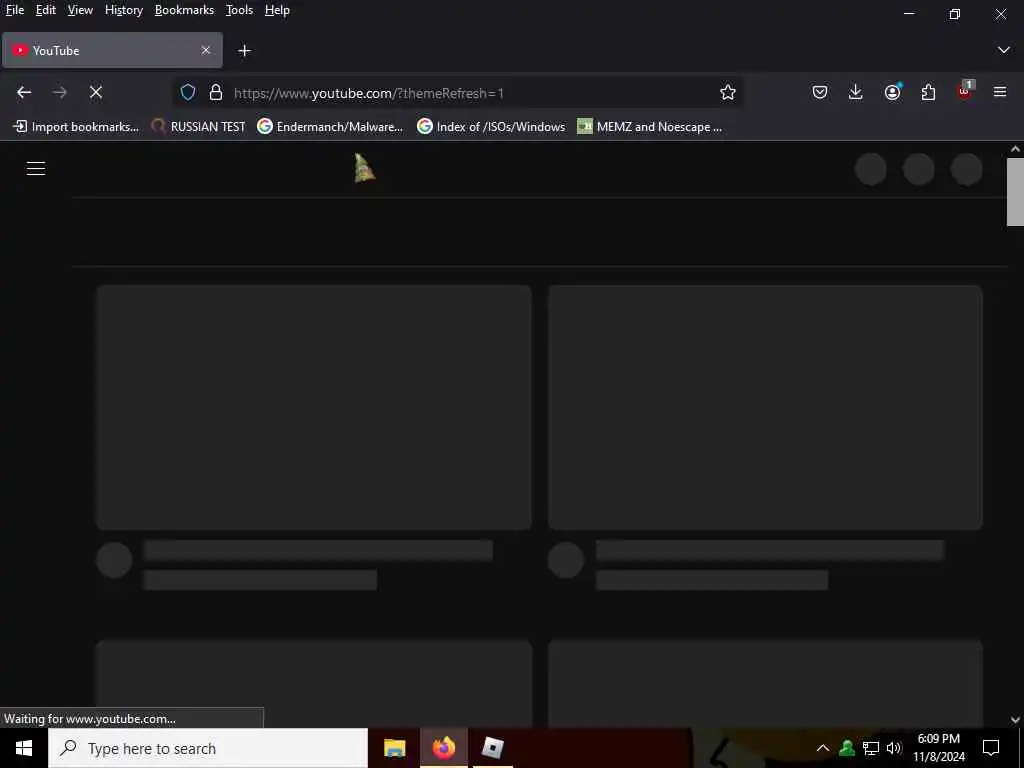Open Roblox from the taskbar

pyautogui.click(x=492, y=748)
